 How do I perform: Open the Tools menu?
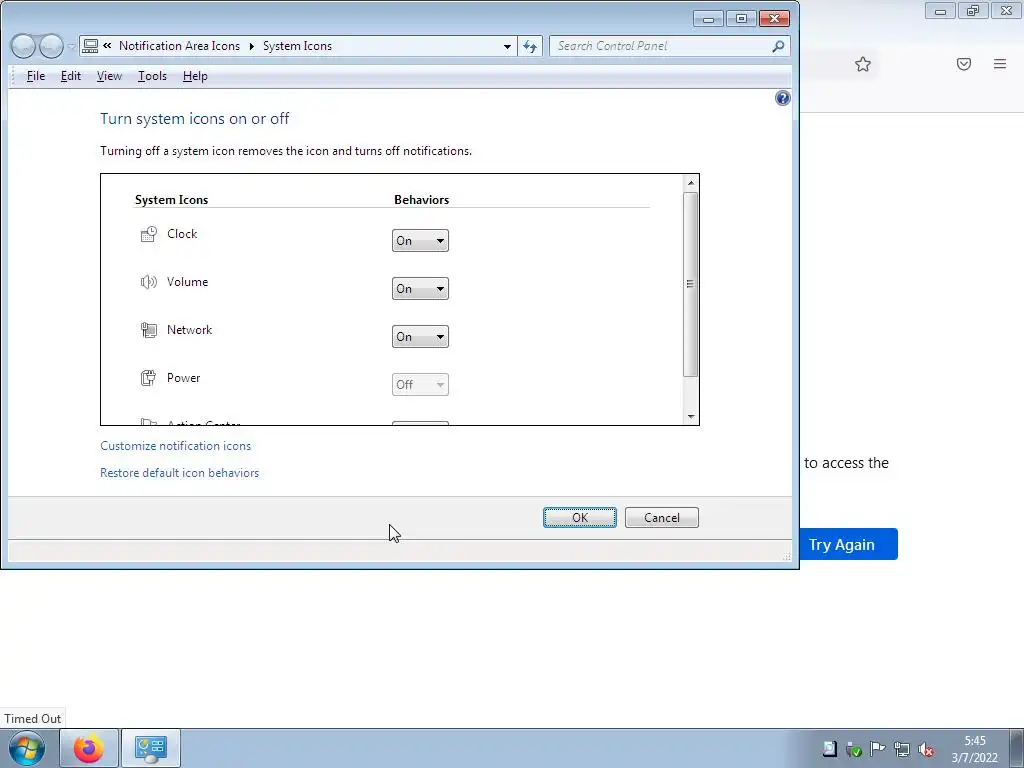click(152, 76)
